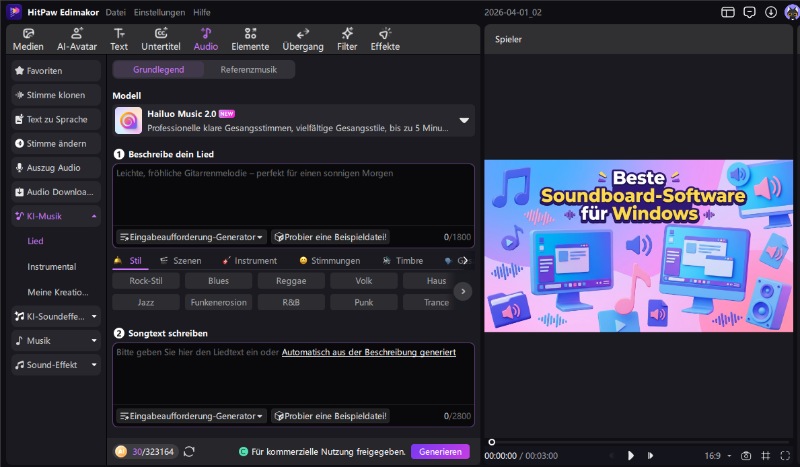Image resolution: width=800 pixels, height=467 pixels.
Task: Select the Stimmungen tag category
Action: coord(330,261)
